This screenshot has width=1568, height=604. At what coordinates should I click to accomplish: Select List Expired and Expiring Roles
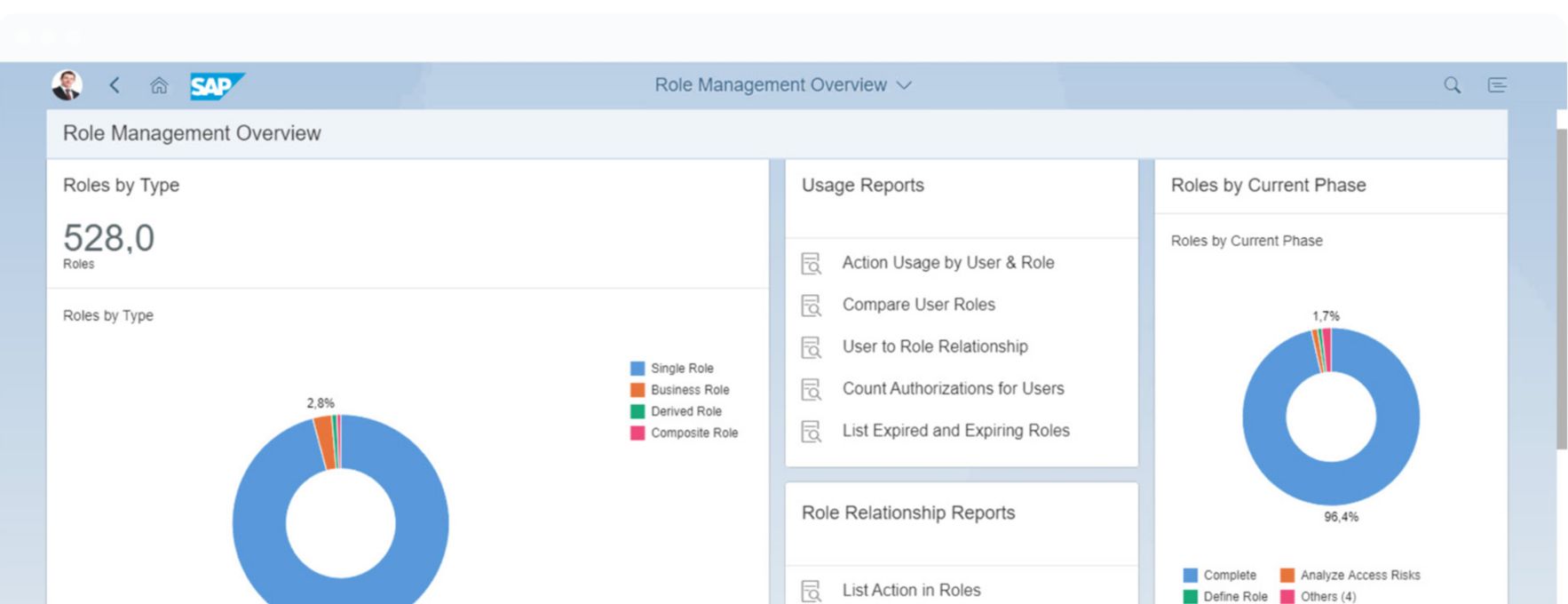(x=955, y=431)
